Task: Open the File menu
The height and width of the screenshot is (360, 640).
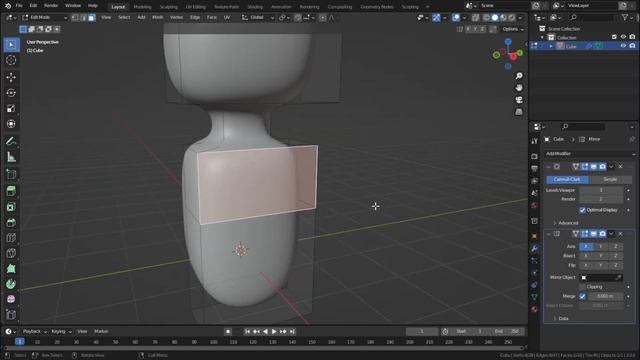Action: [x=19, y=6]
